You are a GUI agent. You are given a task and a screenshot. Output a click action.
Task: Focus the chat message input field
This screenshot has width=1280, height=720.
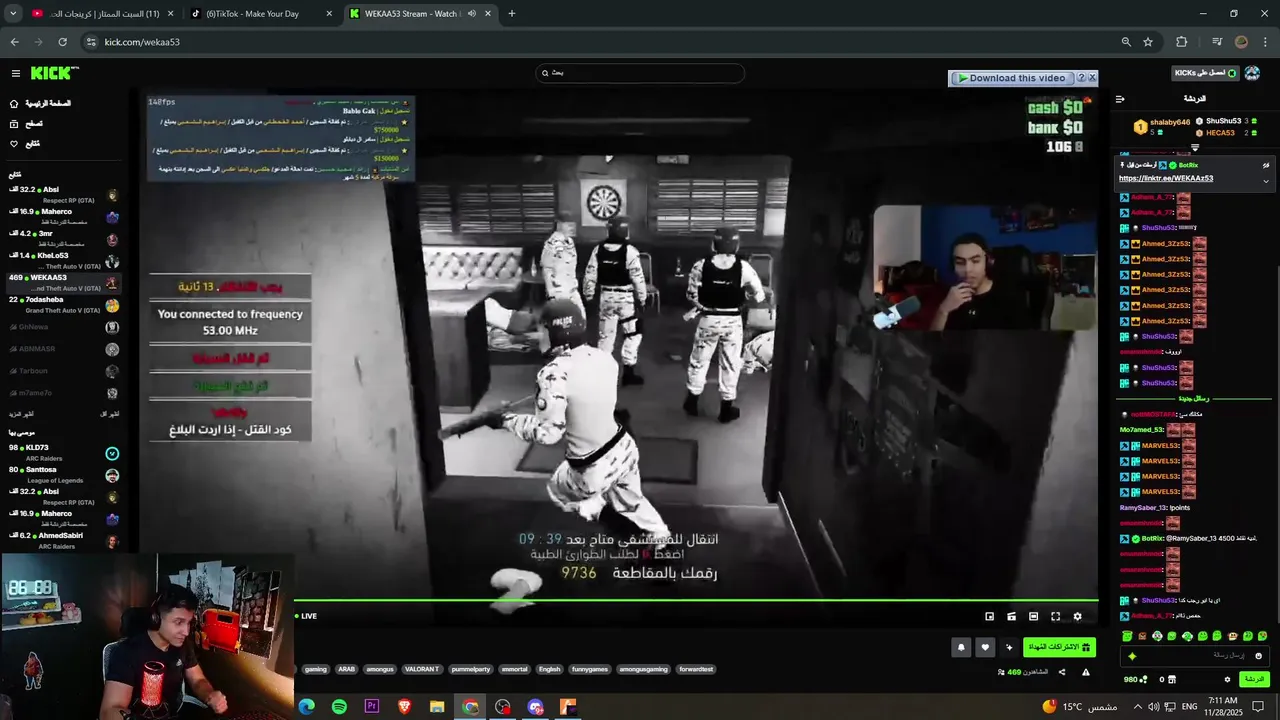click(x=1197, y=656)
